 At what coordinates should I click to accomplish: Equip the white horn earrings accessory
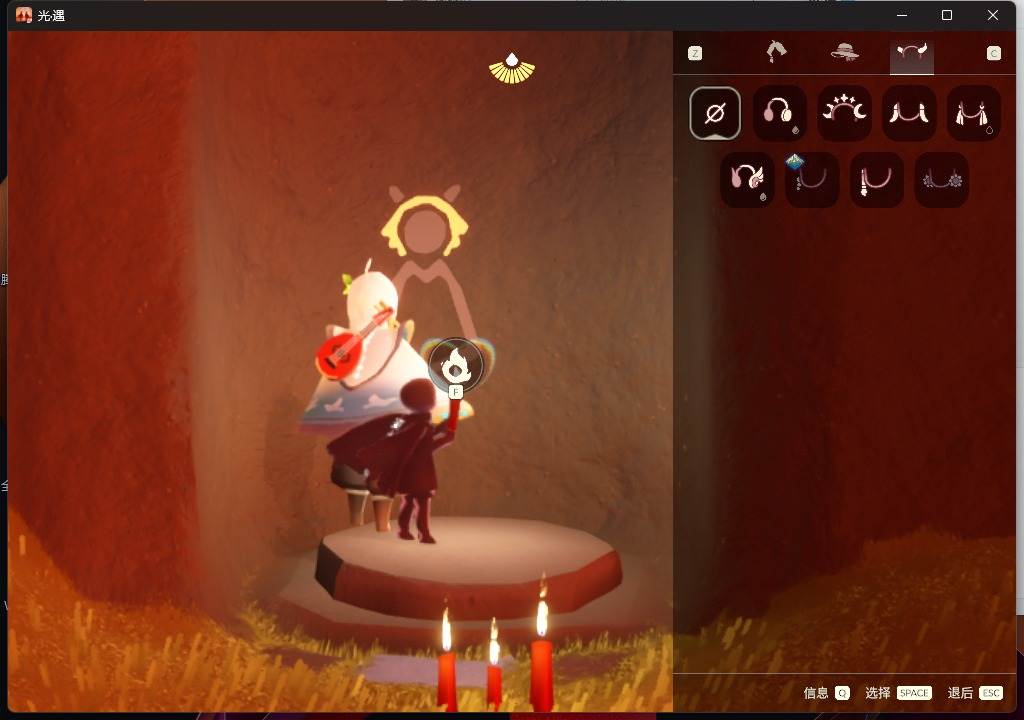click(908, 113)
